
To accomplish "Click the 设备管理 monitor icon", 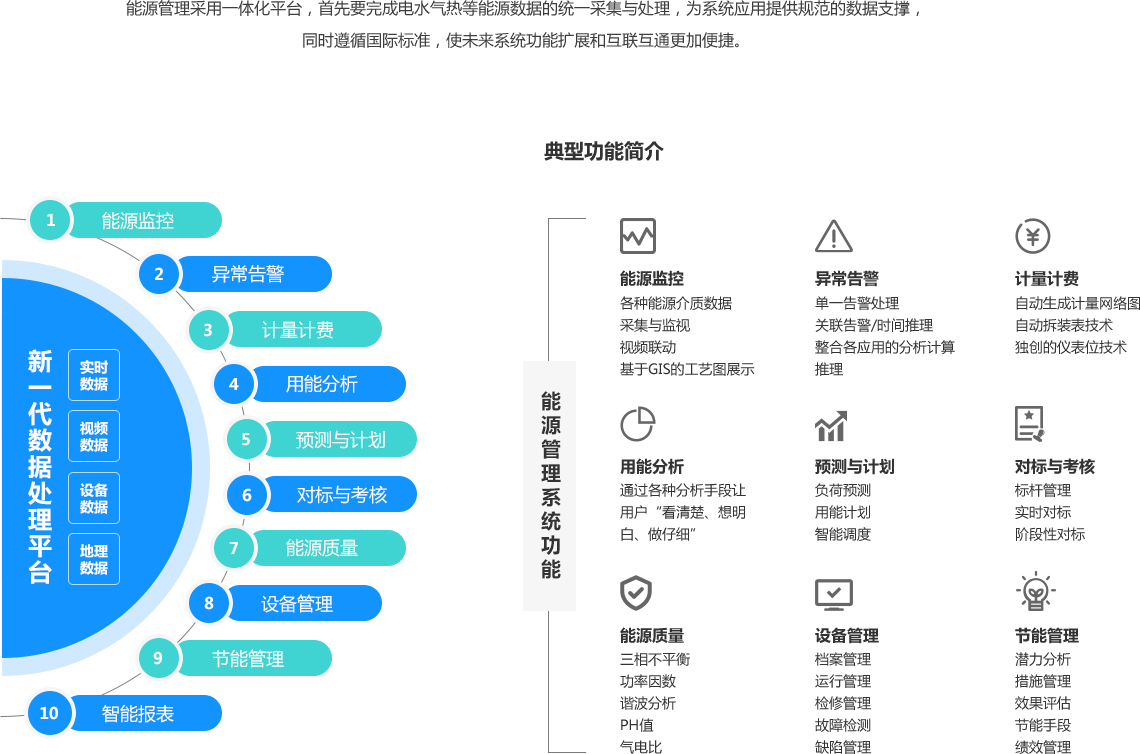I will coord(833,594).
